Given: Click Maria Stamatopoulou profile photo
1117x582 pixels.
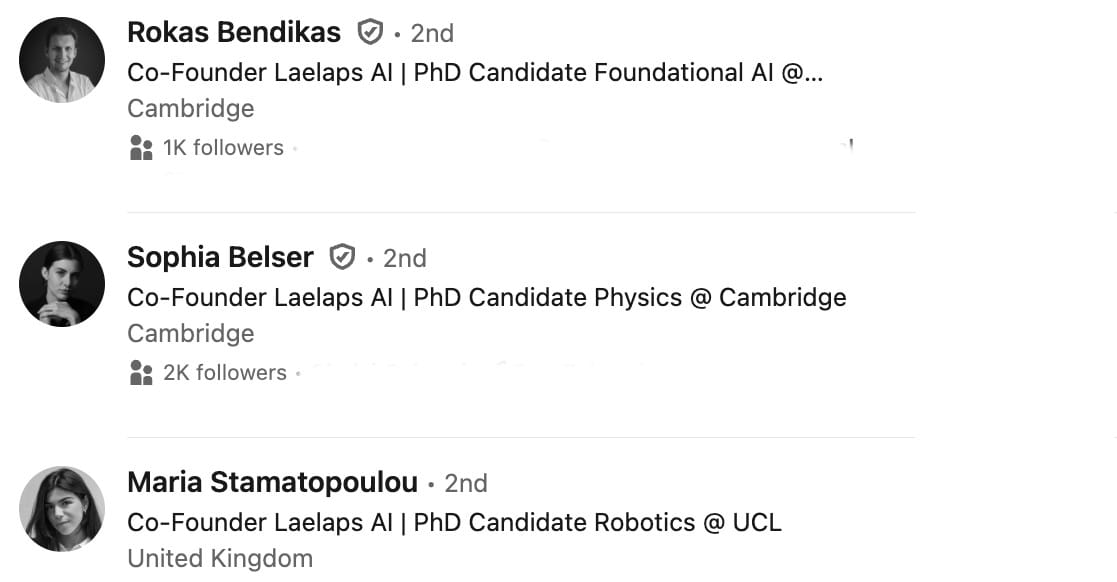Looking at the screenshot, I should point(62,509).
